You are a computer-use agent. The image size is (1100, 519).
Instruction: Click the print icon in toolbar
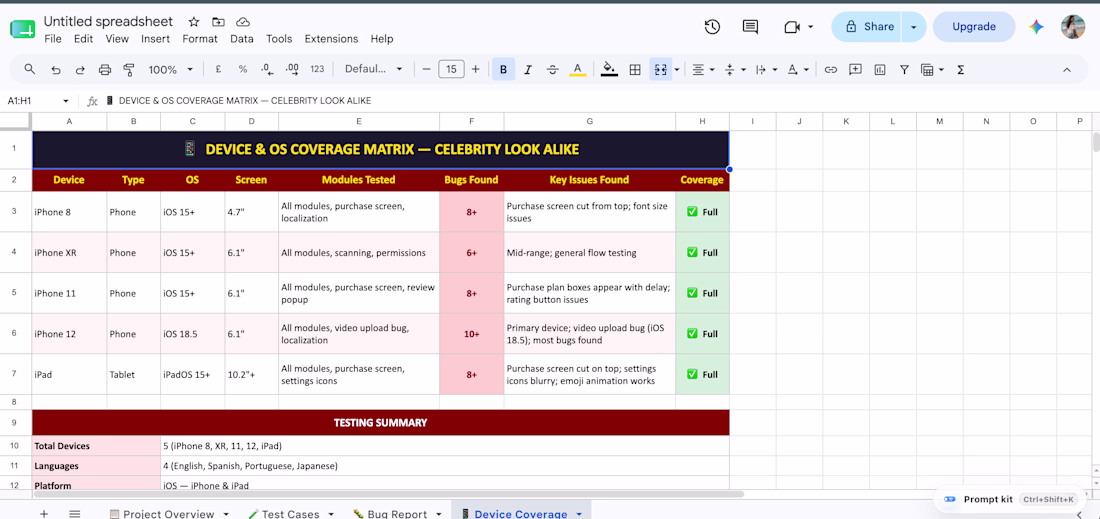click(105, 69)
